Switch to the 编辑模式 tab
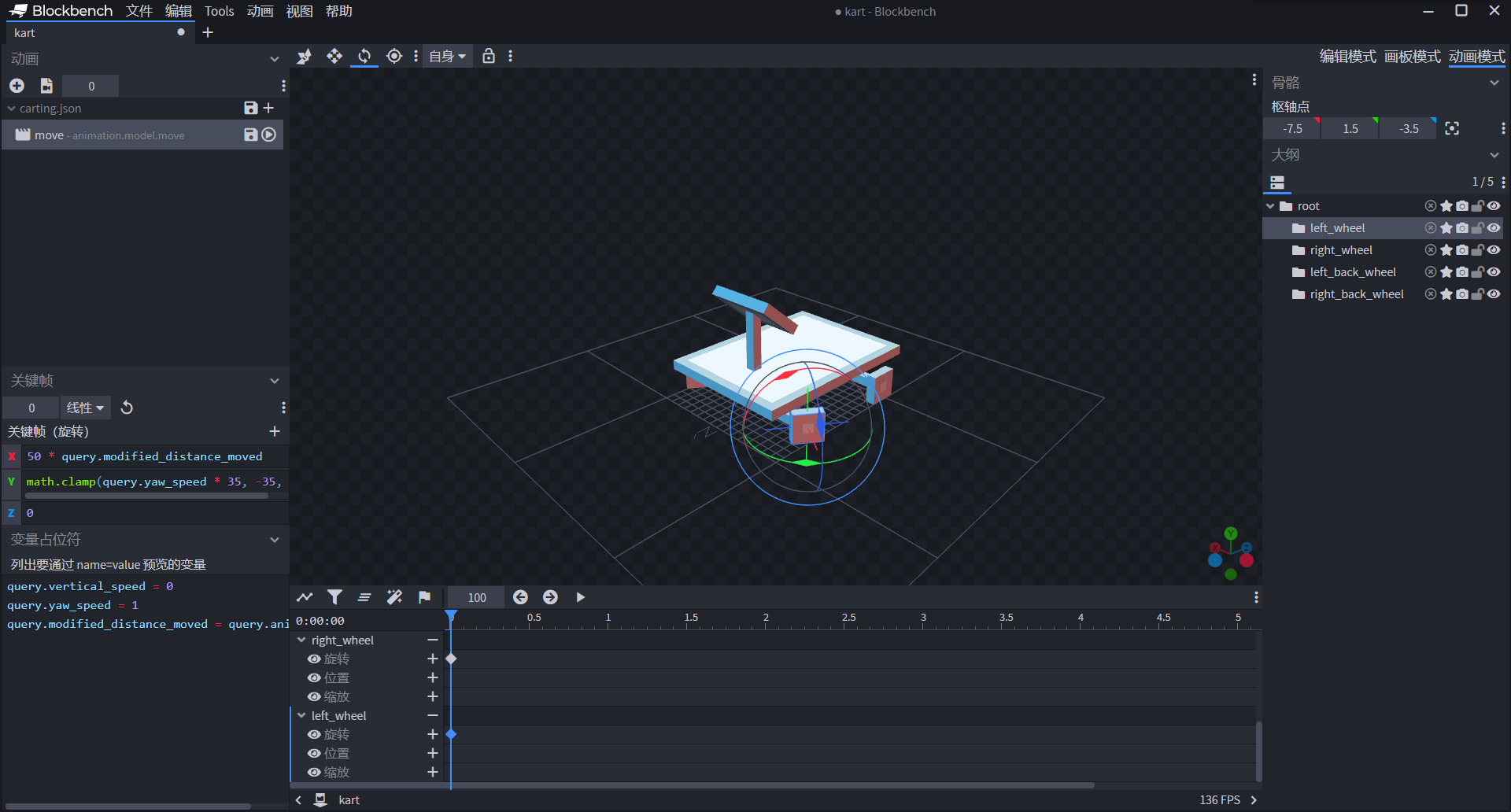The height and width of the screenshot is (812, 1511). tap(1347, 57)
